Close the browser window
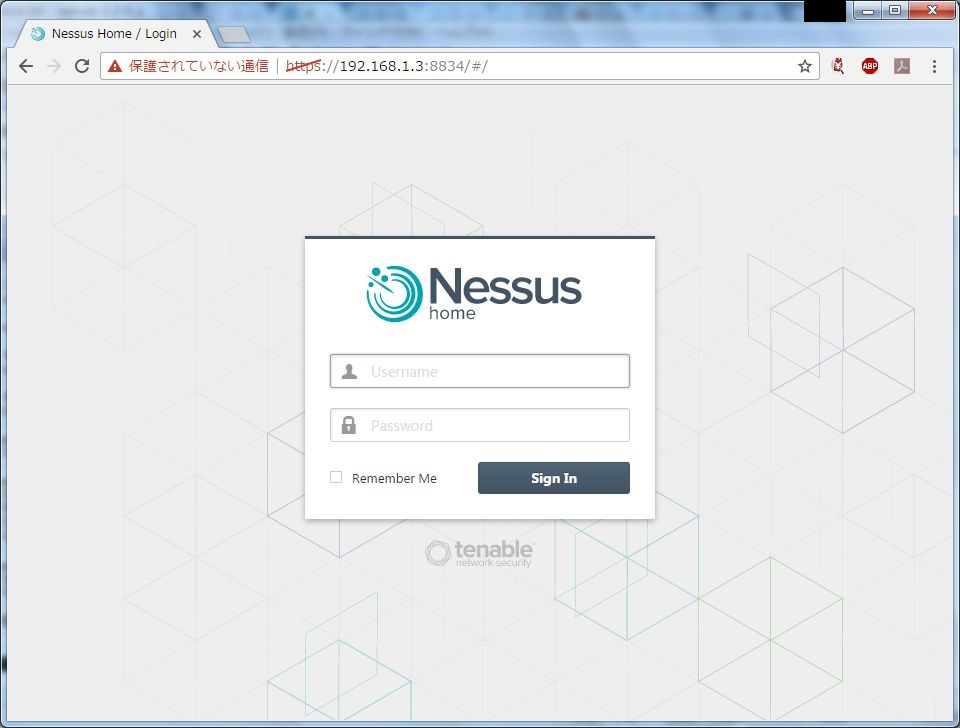Image resolution: width=960 pixels, height=728 pixels. point(932,10)
